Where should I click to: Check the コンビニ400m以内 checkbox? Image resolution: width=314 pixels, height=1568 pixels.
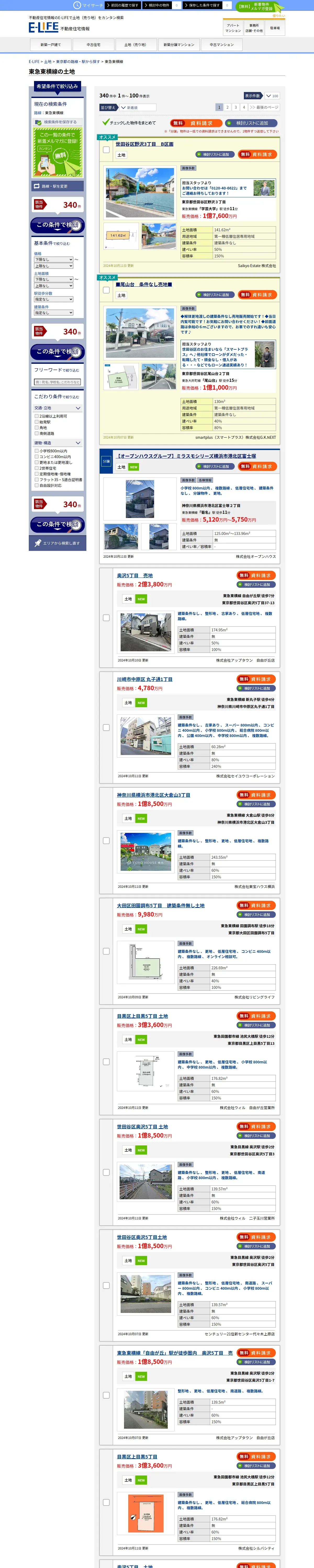(x=37, y=457)
